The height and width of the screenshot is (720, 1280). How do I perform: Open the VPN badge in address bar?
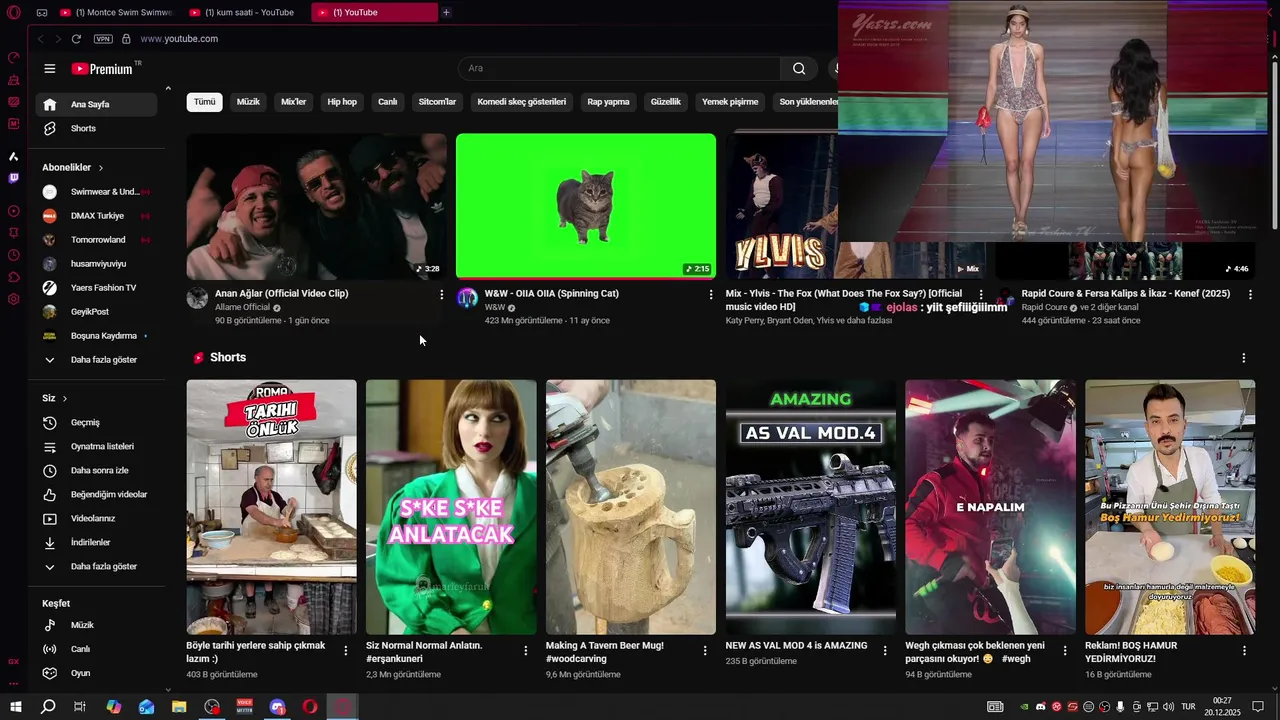[103, 38]
